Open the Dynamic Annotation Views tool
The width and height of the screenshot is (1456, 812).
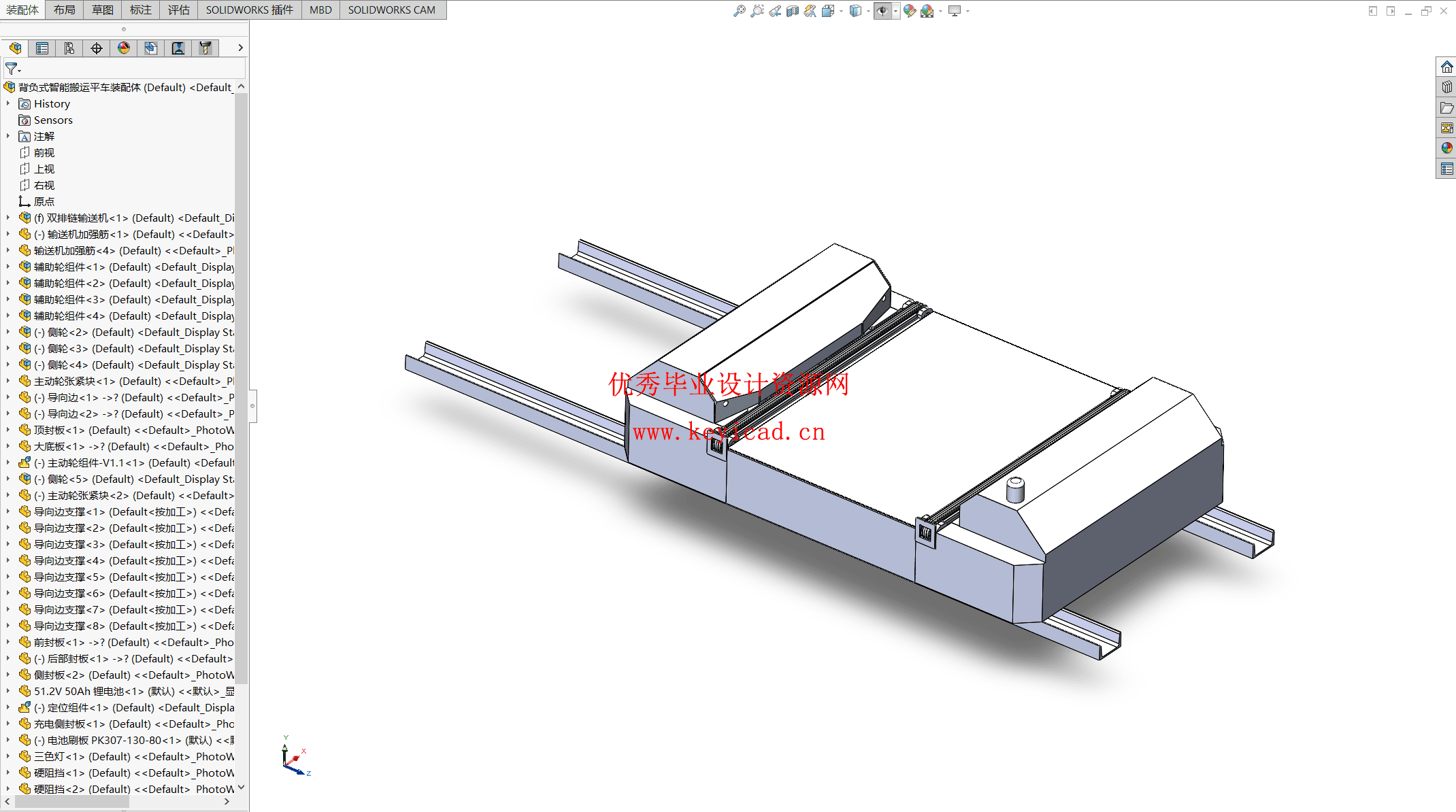click(810, 11)
